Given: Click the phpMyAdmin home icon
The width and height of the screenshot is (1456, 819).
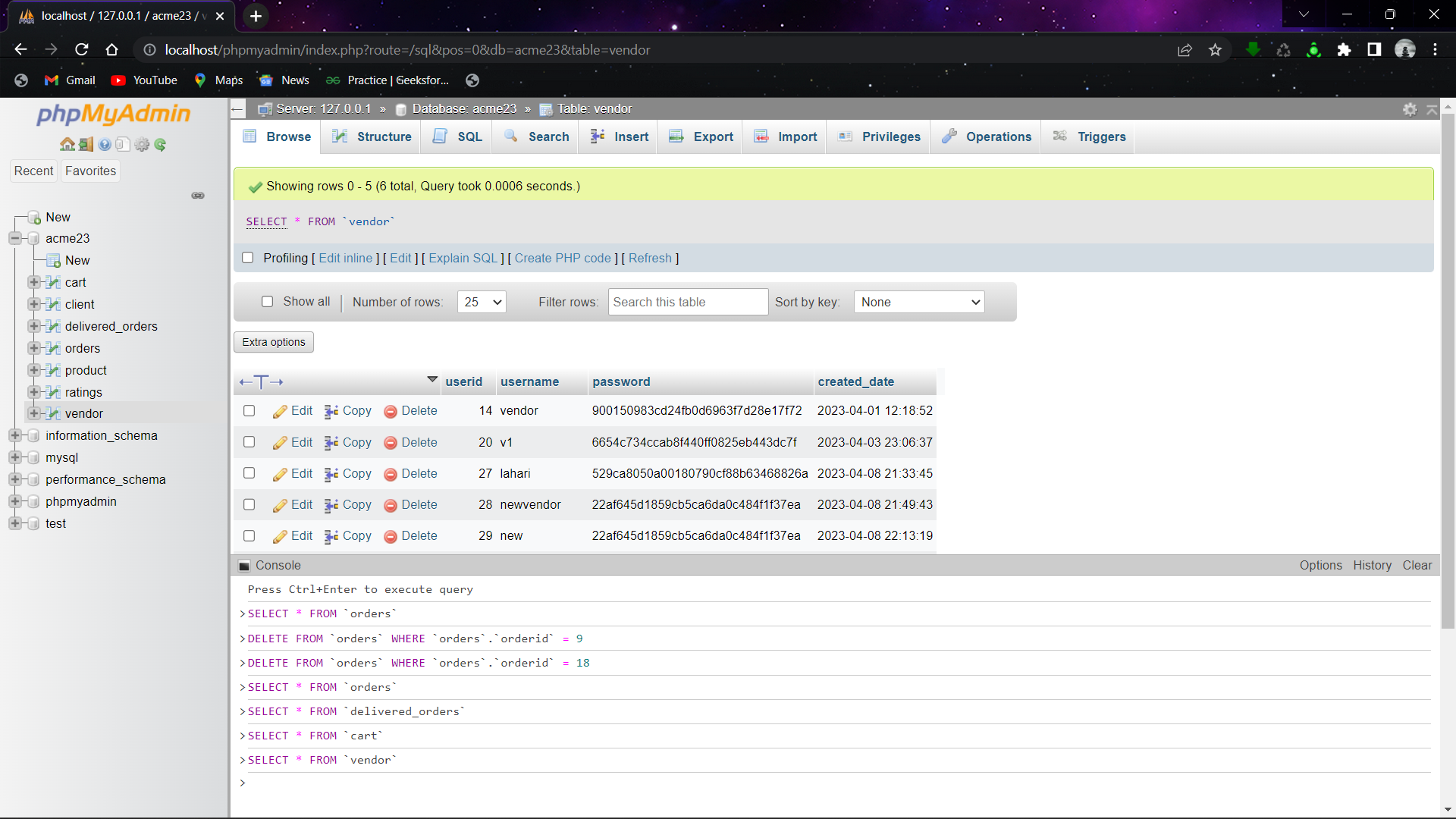Looking at the screenshot, I should [67, 144].
